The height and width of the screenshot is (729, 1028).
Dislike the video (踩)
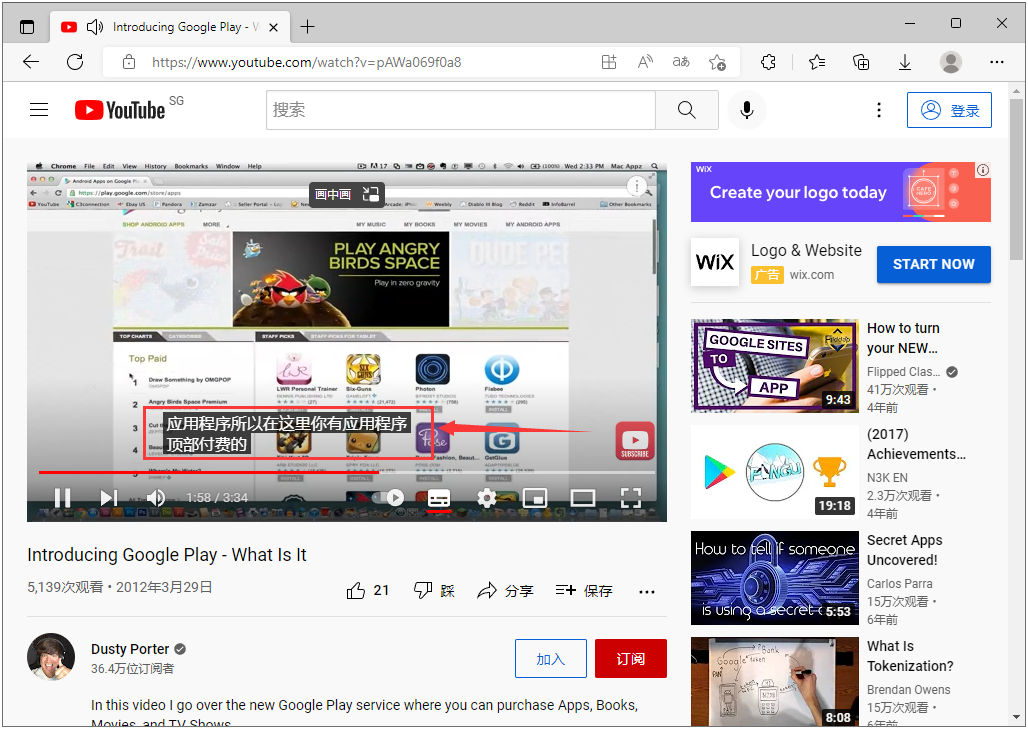point(434,591)
